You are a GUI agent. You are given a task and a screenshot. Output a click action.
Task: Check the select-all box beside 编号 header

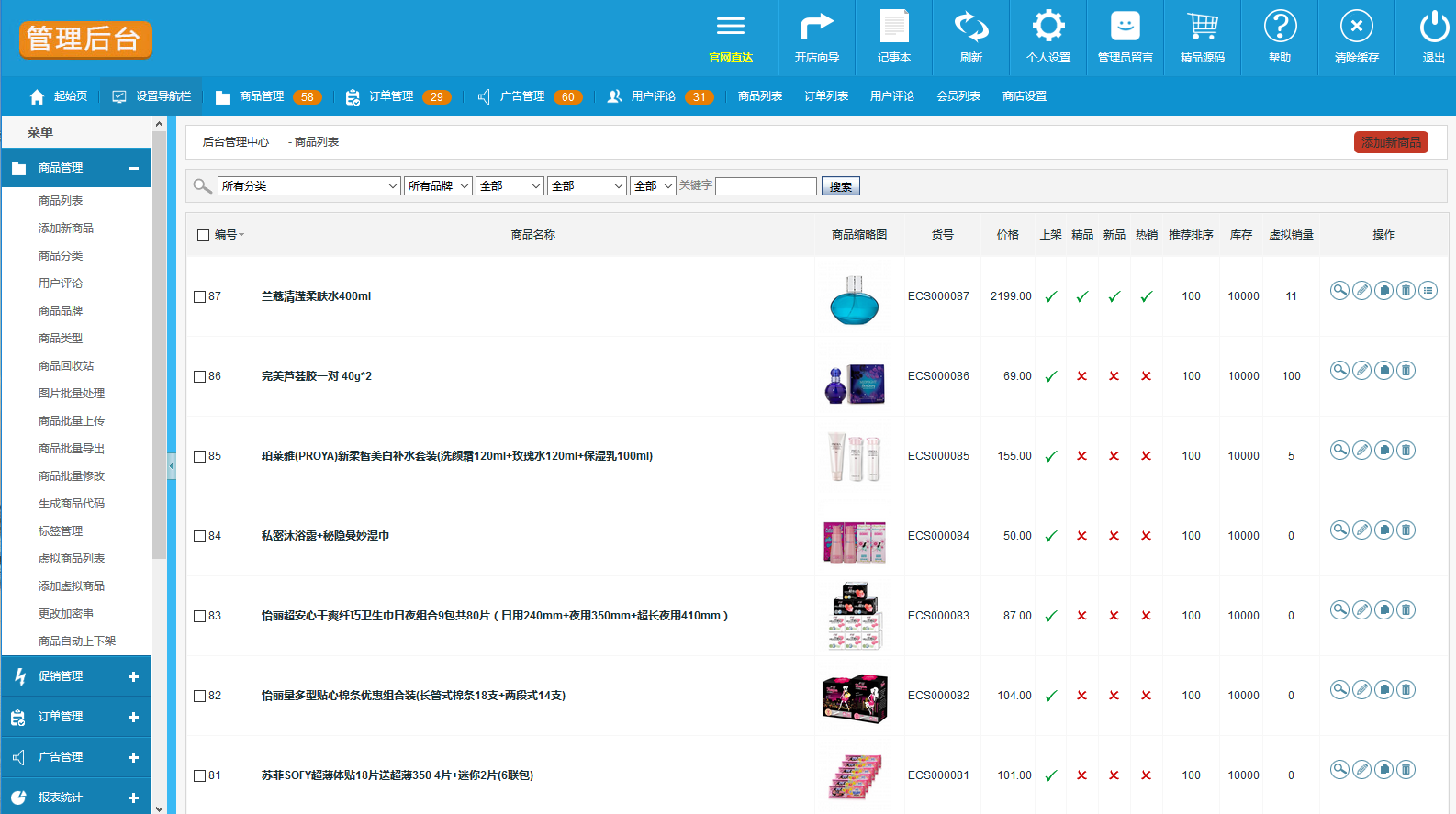(x=204, y=236)
